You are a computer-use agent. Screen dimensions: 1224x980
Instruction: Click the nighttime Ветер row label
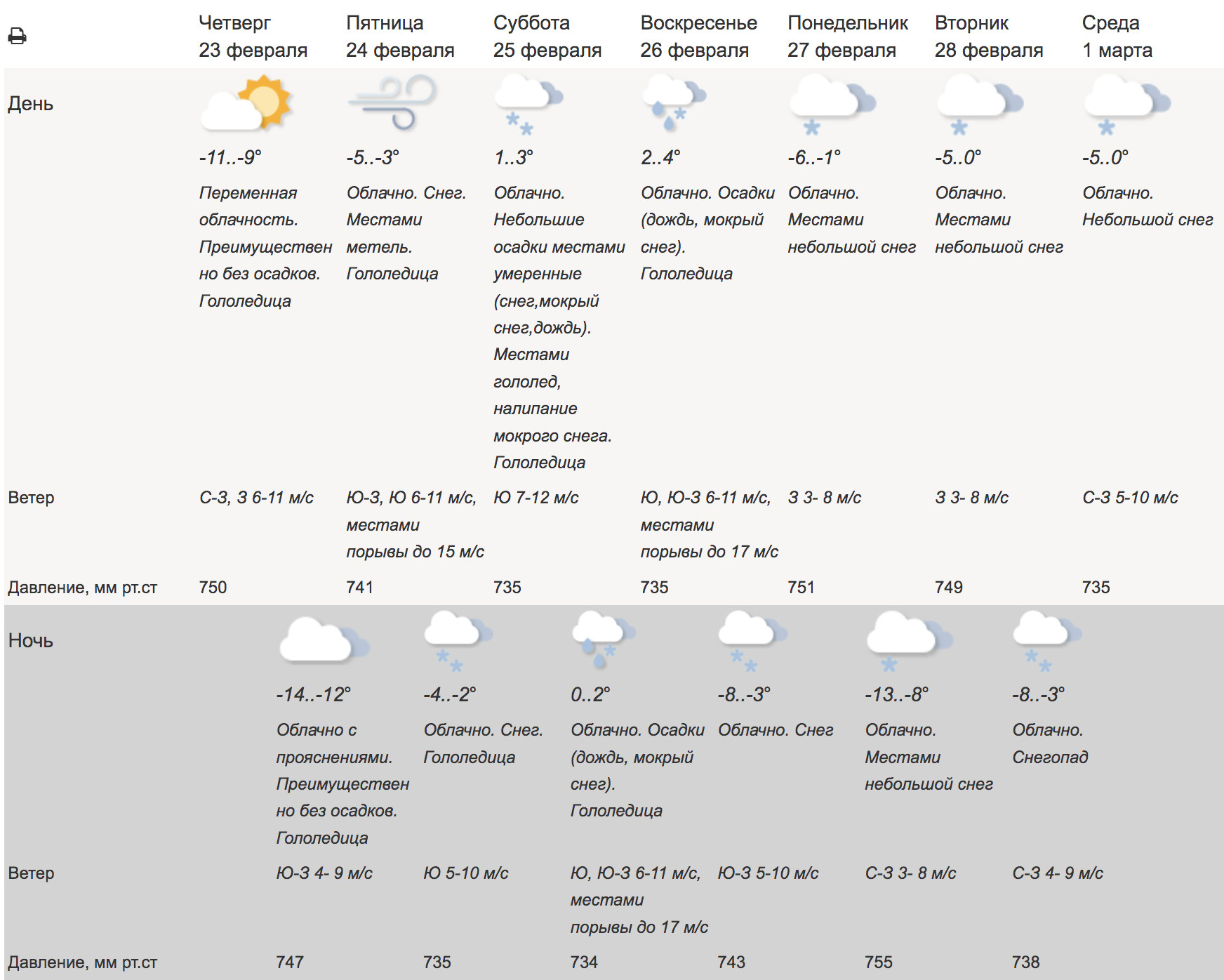tap(31, 873)
